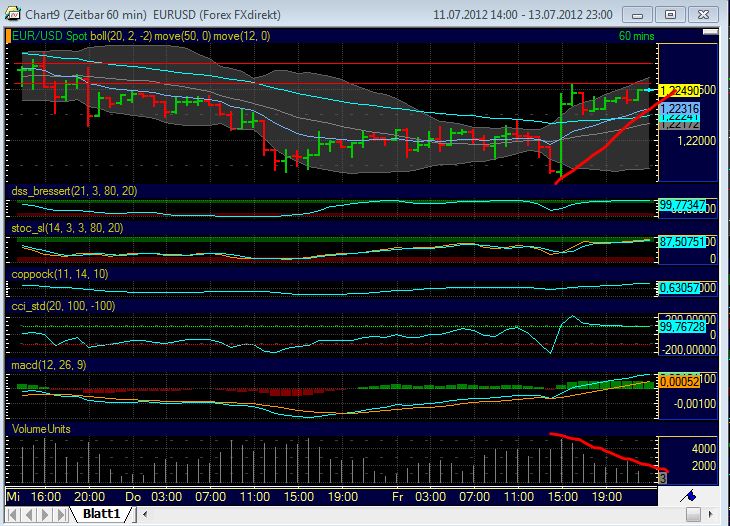The width and height of the screenshot is (730, 526).
Task: Click the Mi day label on the time axis
Action: [x=13, y=497]
